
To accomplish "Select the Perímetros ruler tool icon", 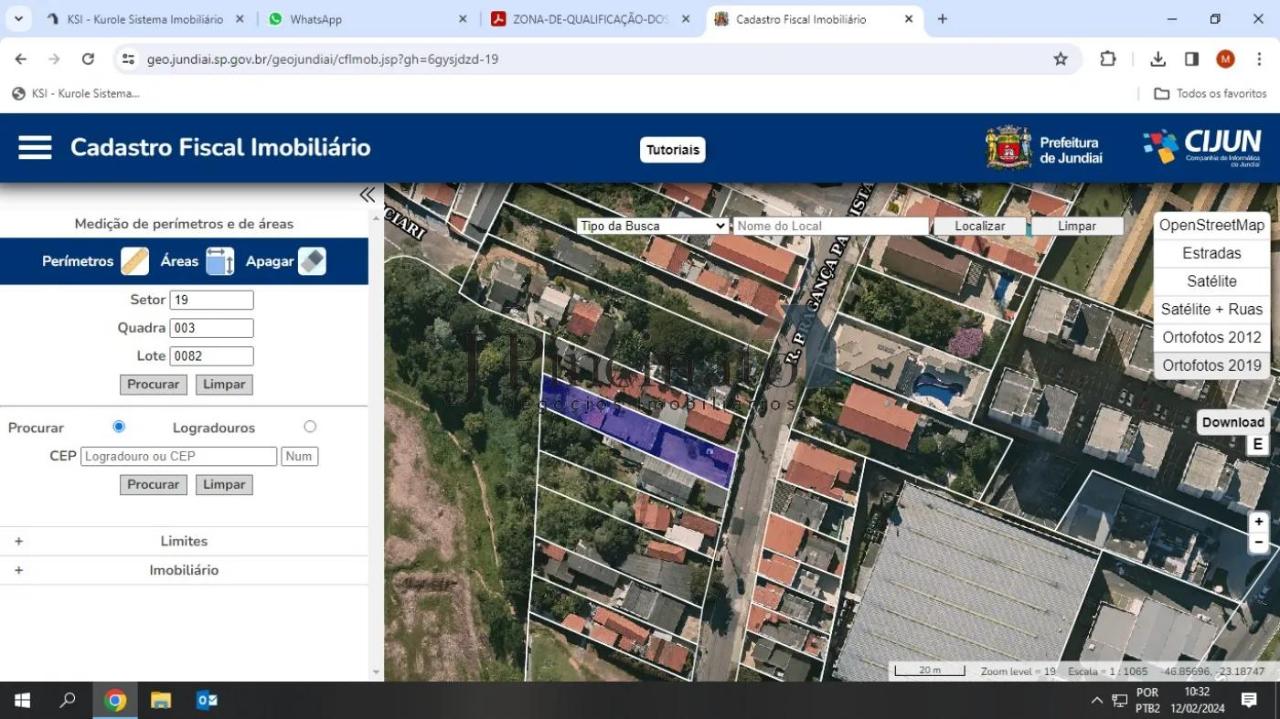I will click(135, 261).
